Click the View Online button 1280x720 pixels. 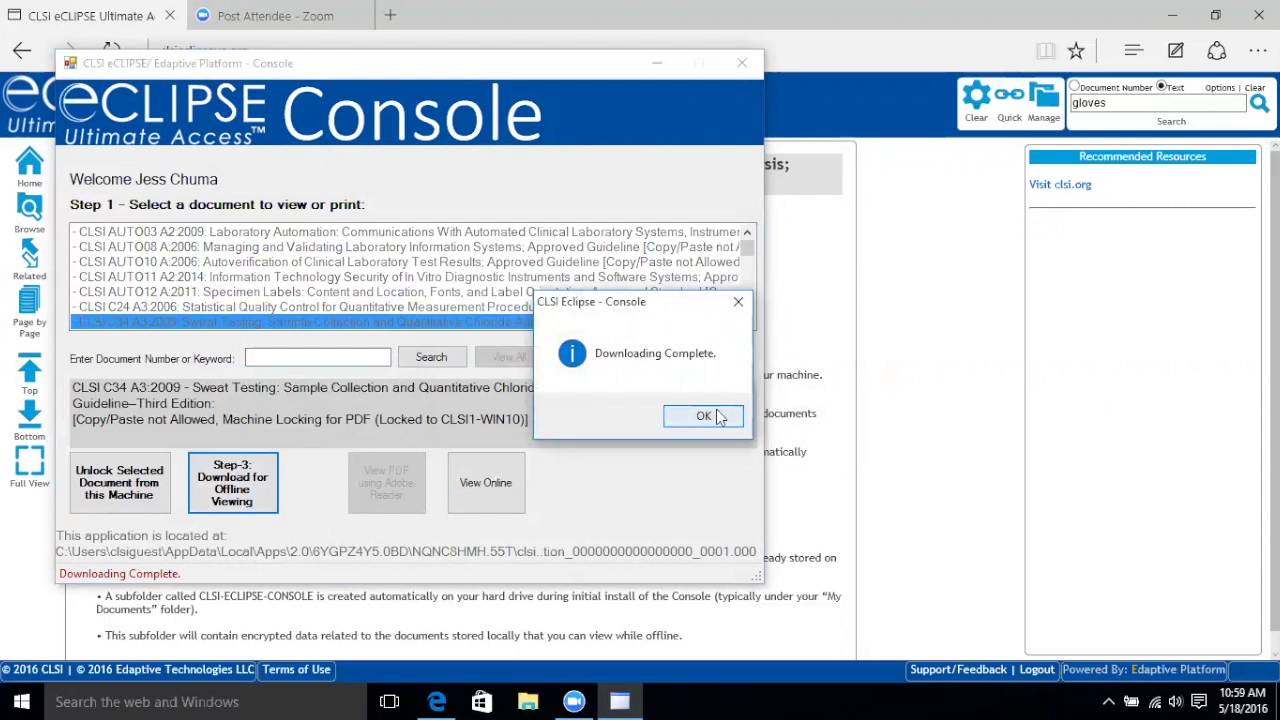point(486,483)
